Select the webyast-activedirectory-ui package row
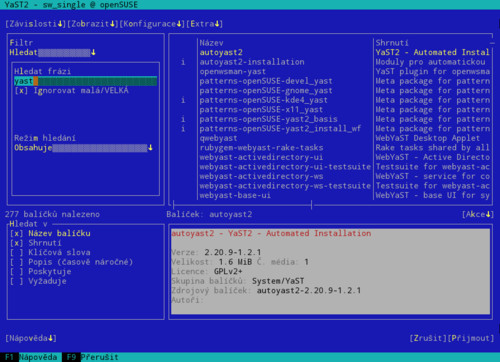Viewport: 500px width, 362px height. (x=331, y=157)
